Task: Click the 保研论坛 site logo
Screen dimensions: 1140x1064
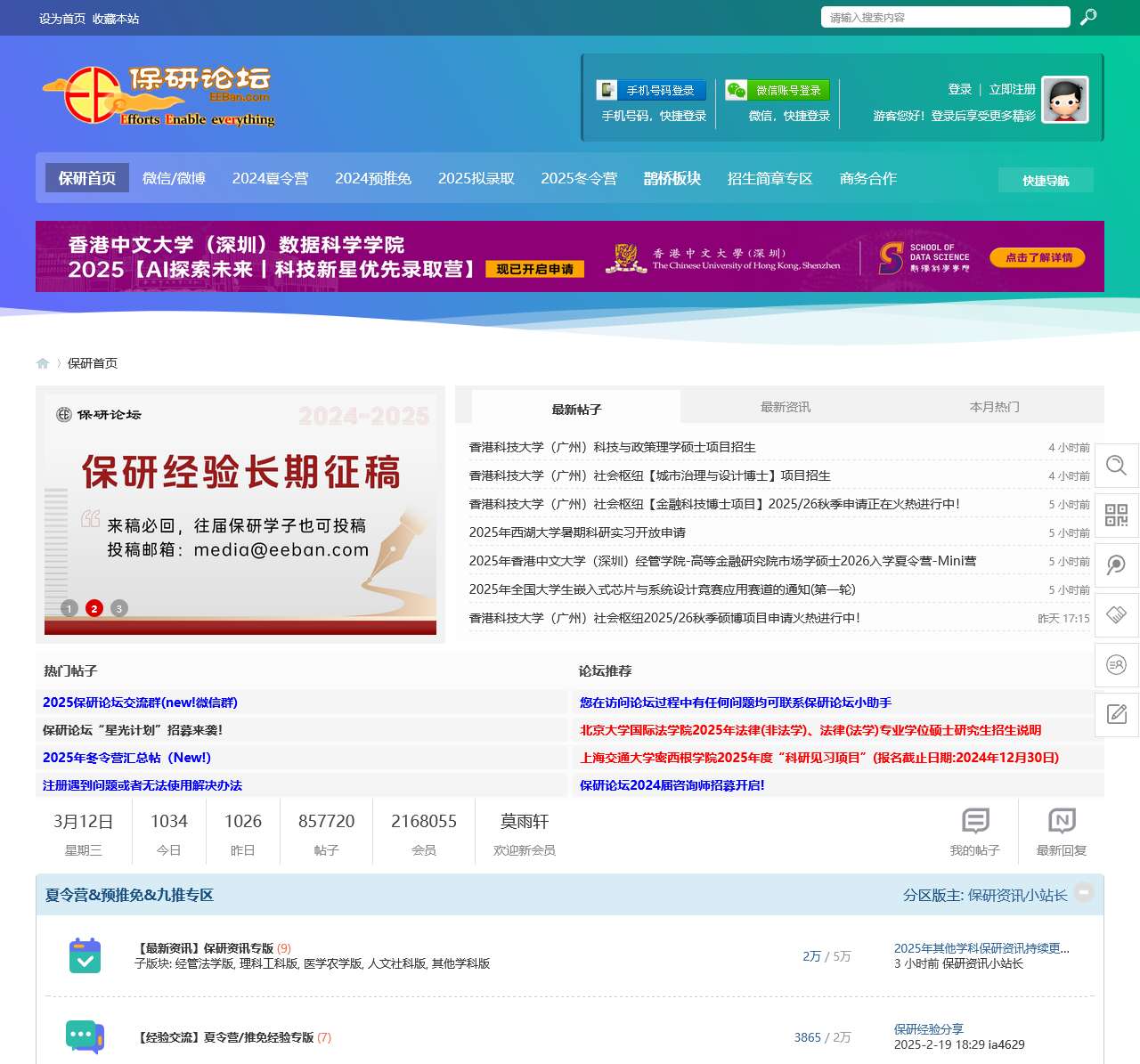Action: click(159, 96)
